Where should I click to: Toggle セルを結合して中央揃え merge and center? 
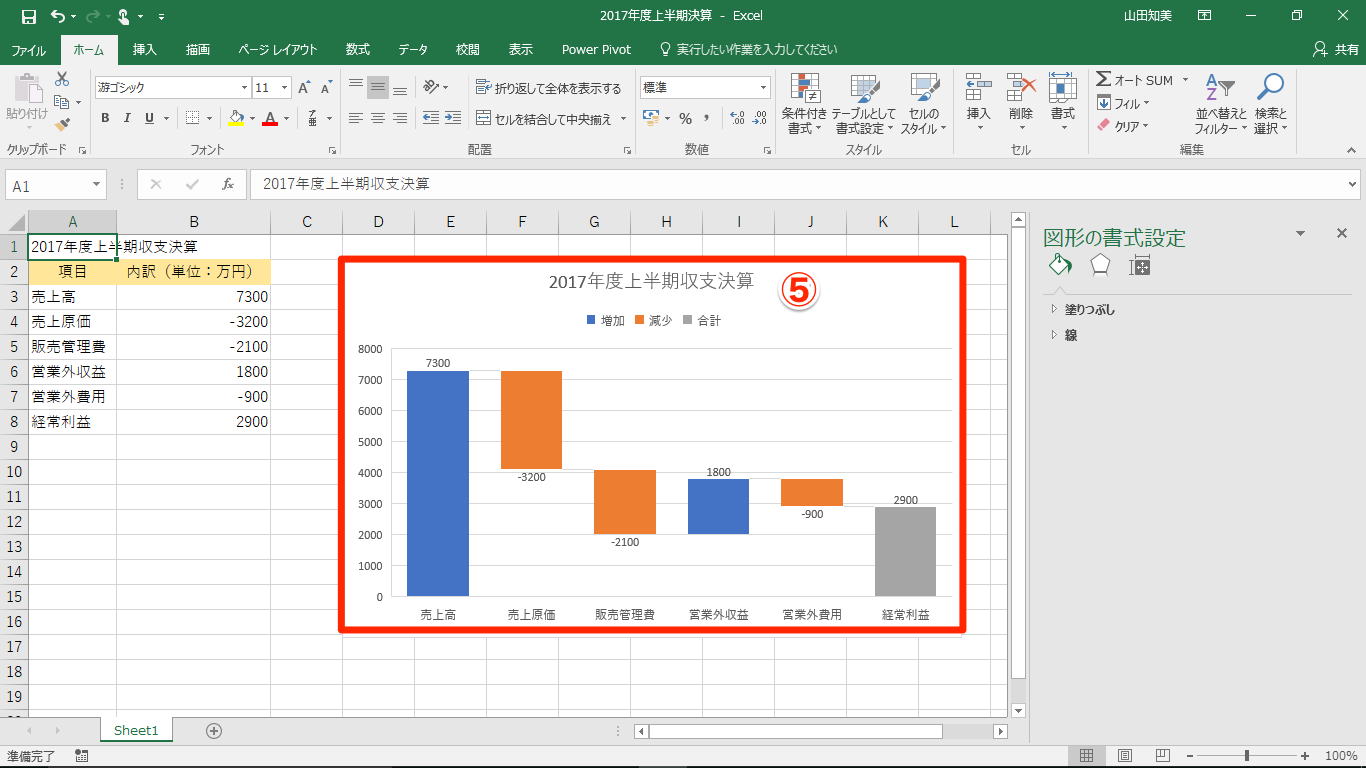tap(544, 119)
